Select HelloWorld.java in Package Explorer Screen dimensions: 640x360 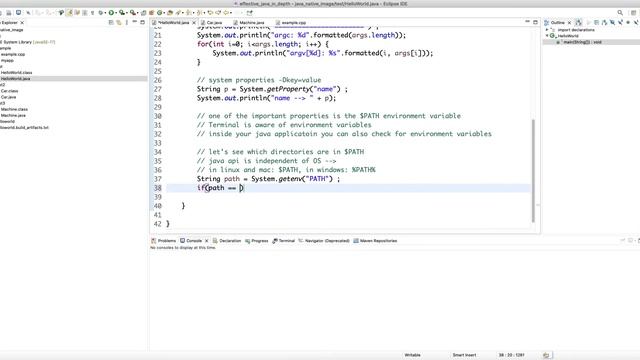tap(16, 78)
